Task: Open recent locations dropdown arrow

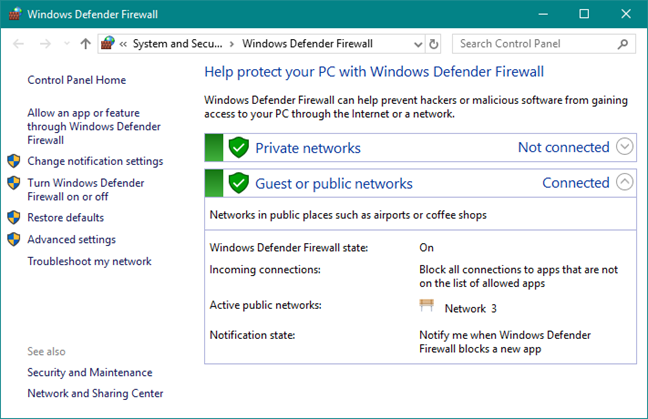Action: coord(67,43)
